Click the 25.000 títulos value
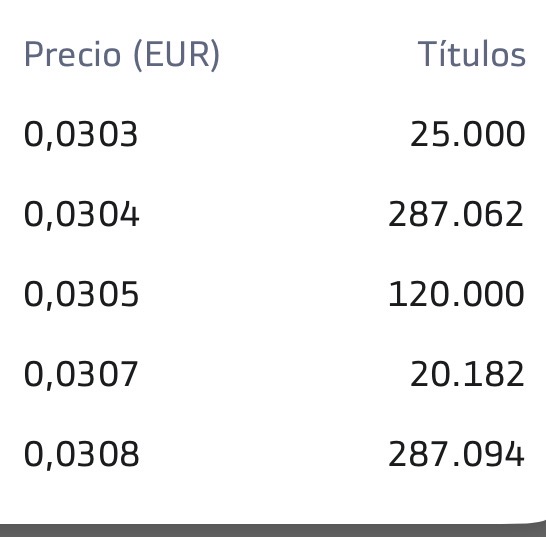This screenshot has width=546, height=537. click(467, 134)
